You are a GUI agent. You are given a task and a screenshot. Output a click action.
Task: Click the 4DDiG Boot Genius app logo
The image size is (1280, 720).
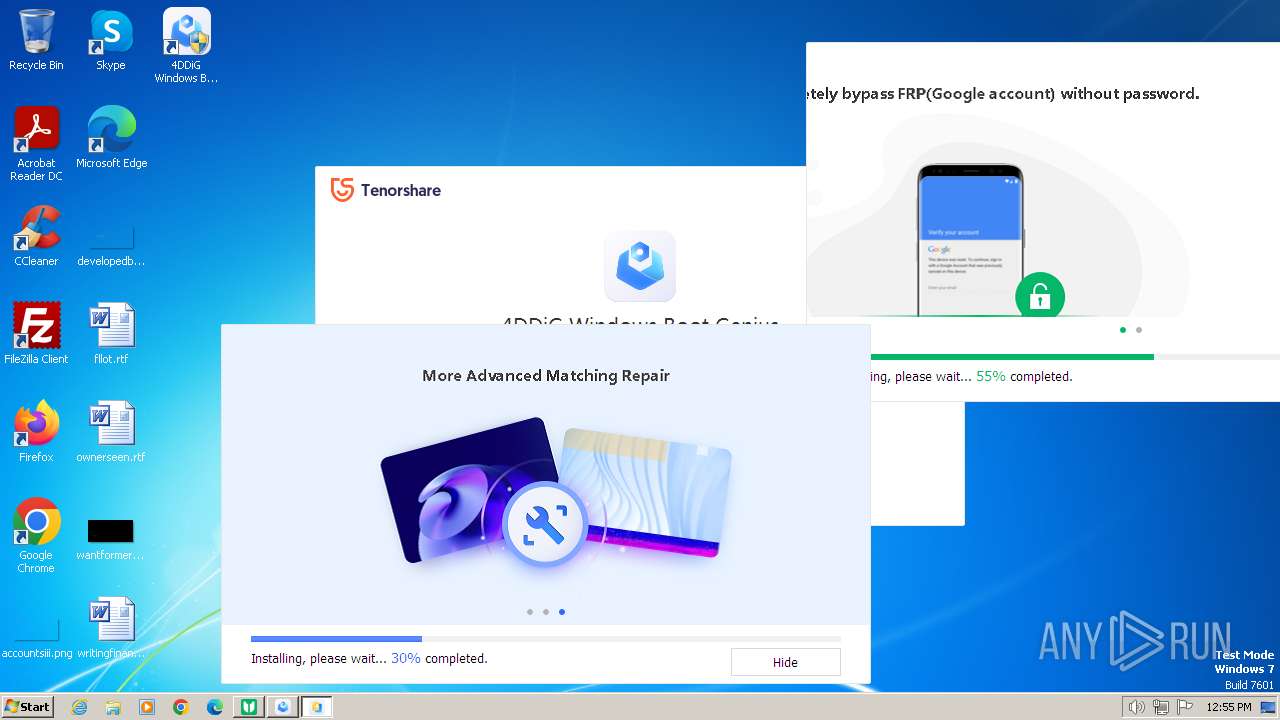coord(640,266)
